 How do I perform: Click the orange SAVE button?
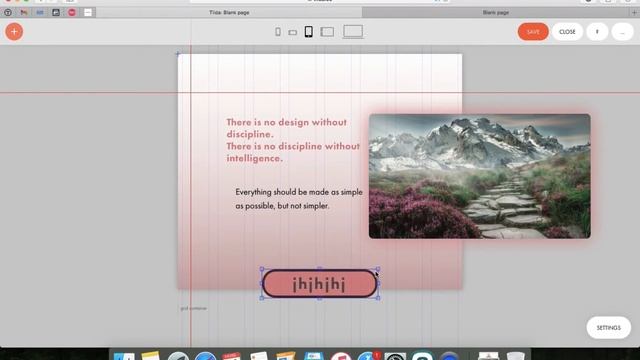tap(533, 31)
